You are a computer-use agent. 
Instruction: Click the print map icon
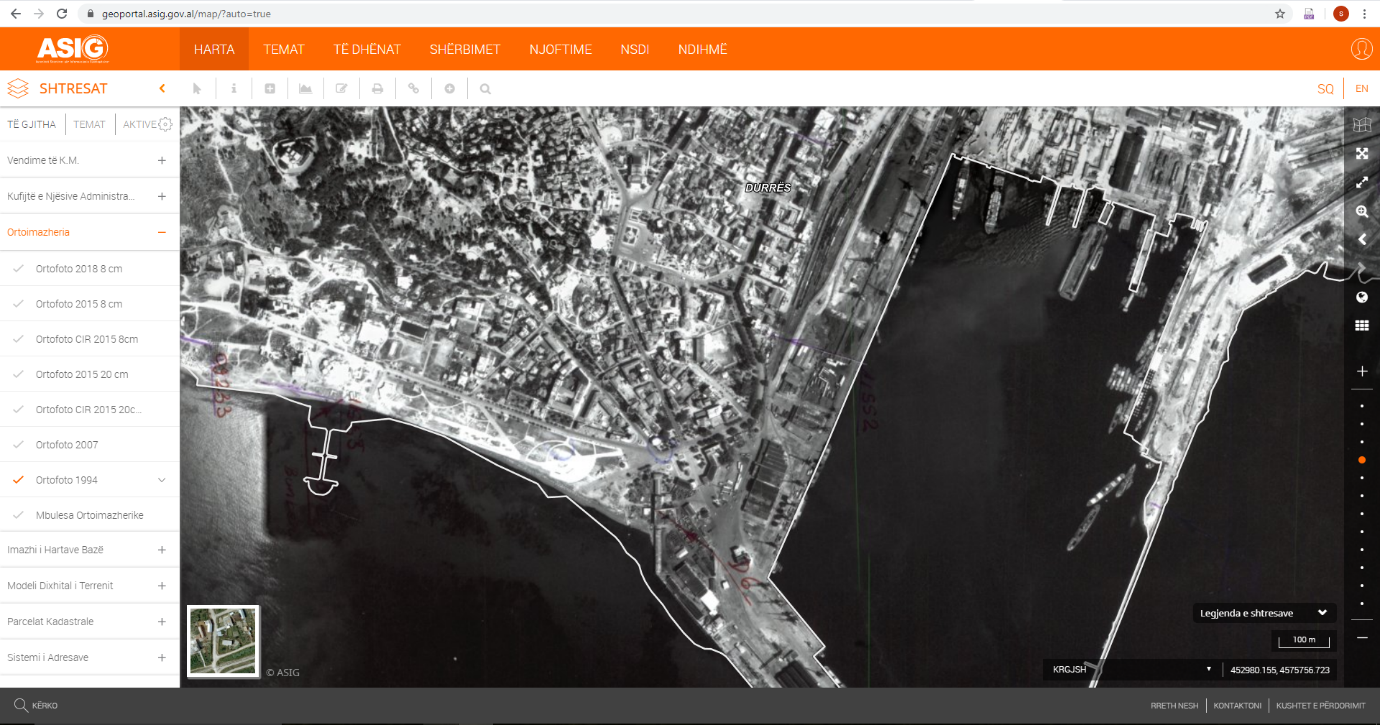pyautogui.click(x=377, y=88)
